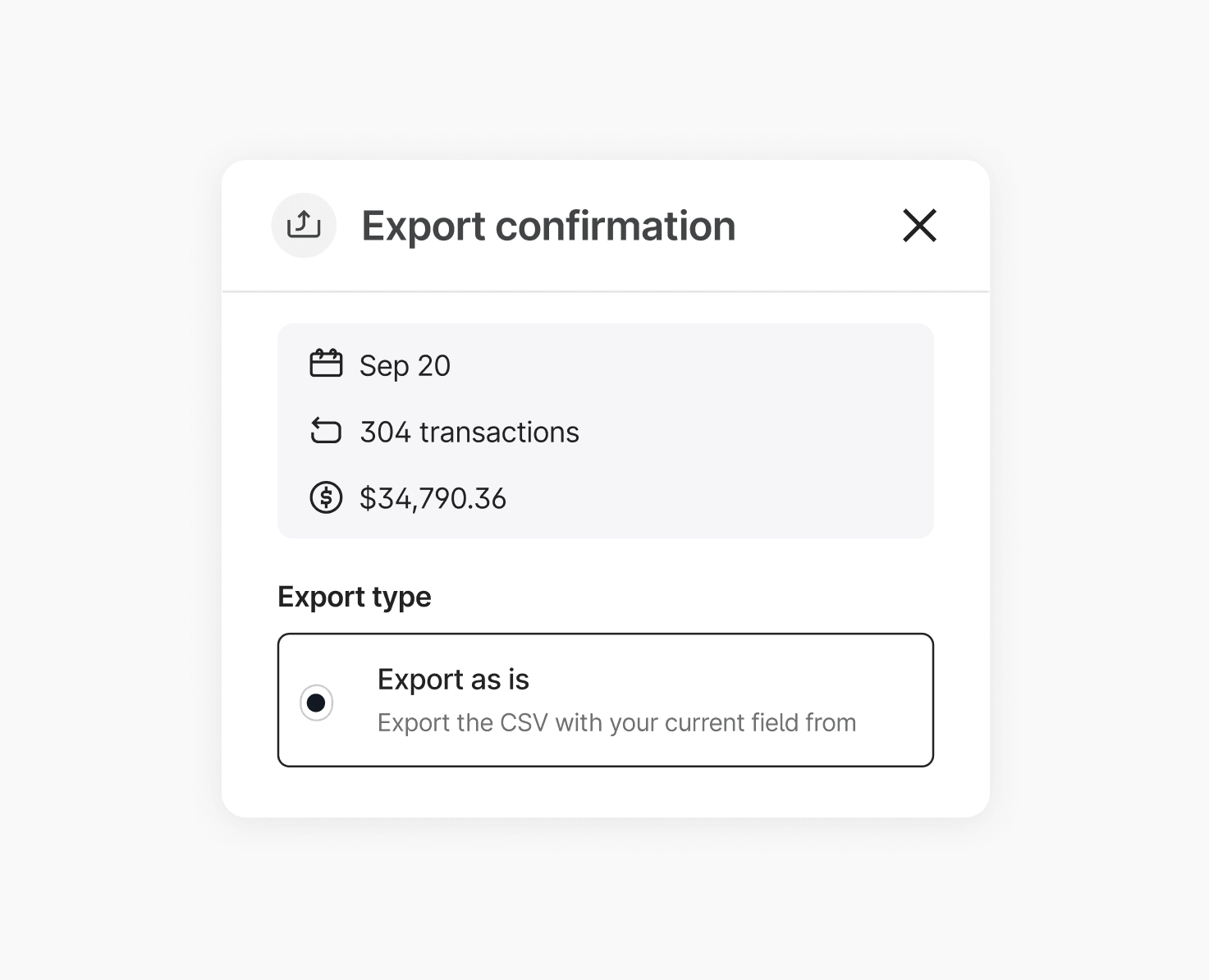Click the transactions loop arrow icon
The width and height of the screenshot is (1209, 980).
click(x=326, y=431)
